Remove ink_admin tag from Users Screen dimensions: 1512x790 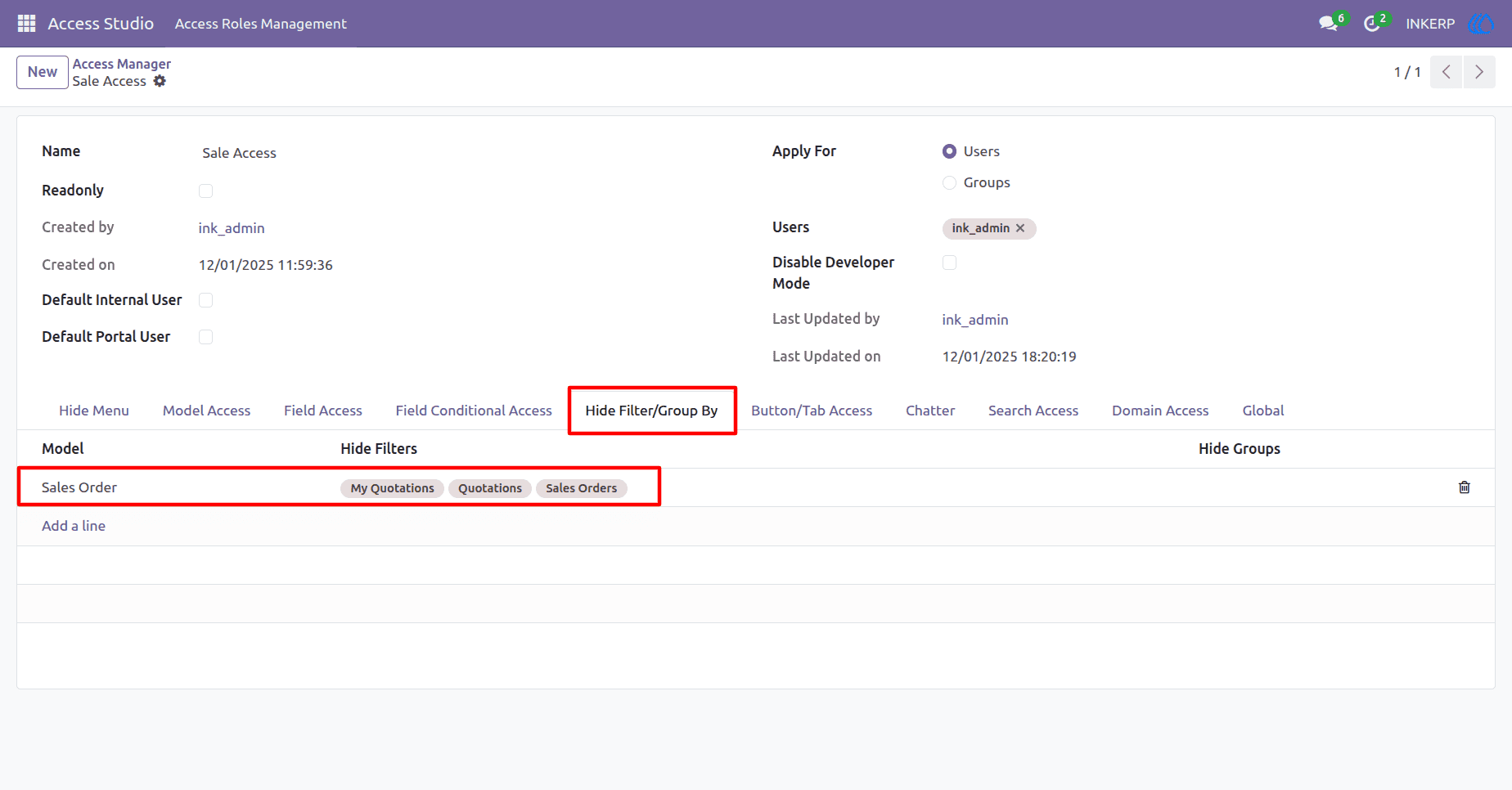1020,228
